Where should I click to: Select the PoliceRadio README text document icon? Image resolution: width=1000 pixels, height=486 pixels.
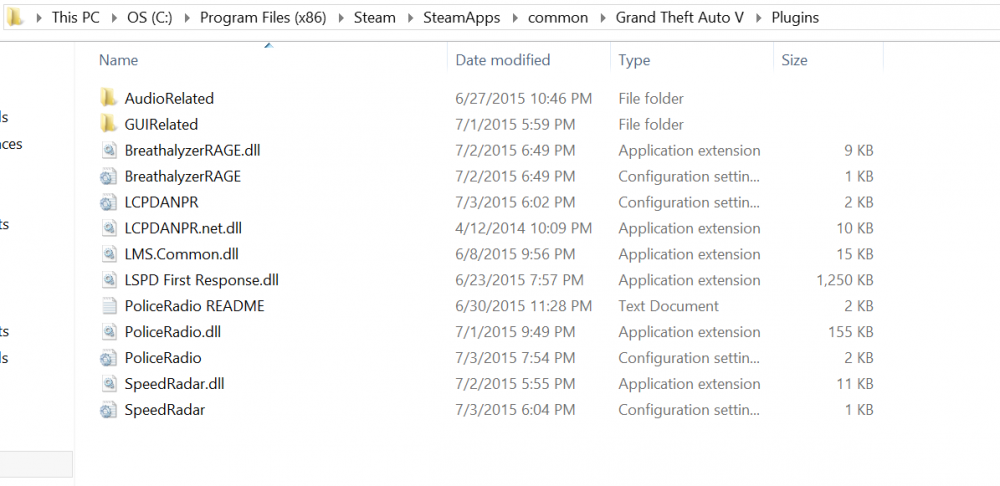tap(108, 306)
